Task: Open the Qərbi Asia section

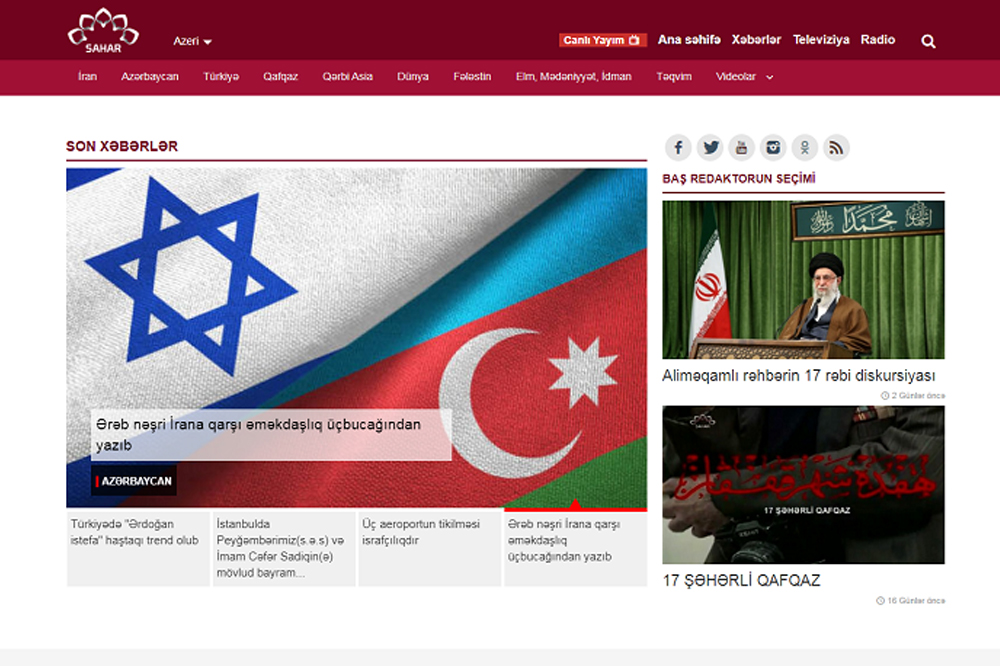Action: click(x=347, y=77)
